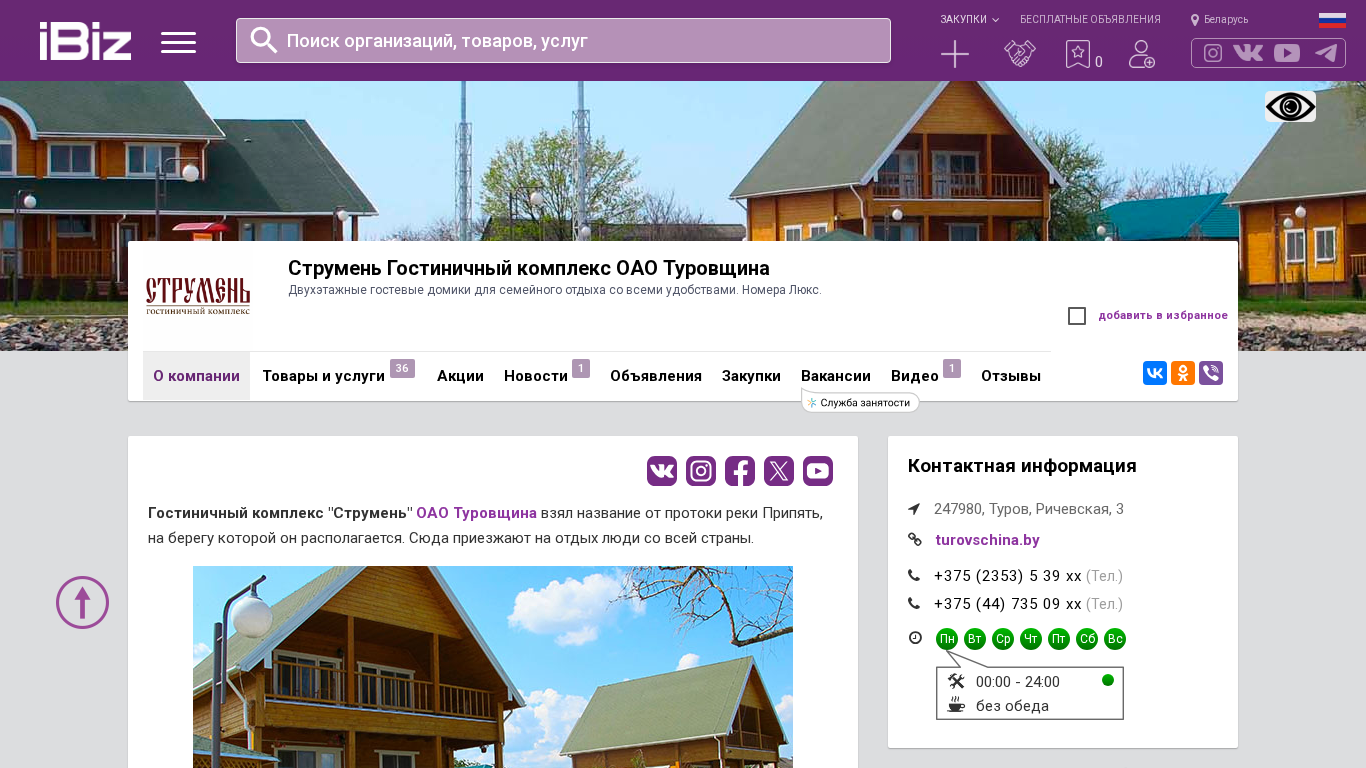Select Wednesday 'Ср' day indicator

(x=1003, y=639)
